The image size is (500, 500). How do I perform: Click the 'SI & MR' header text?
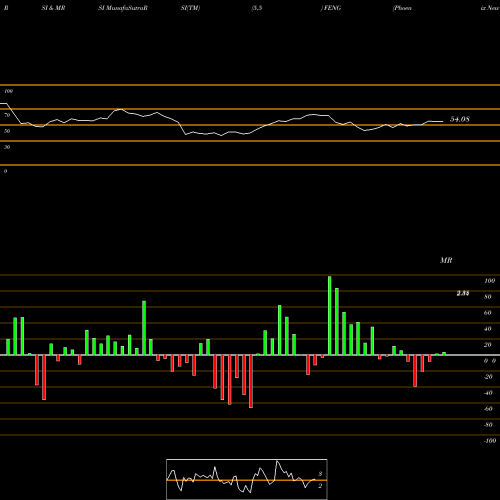(53, 8)
